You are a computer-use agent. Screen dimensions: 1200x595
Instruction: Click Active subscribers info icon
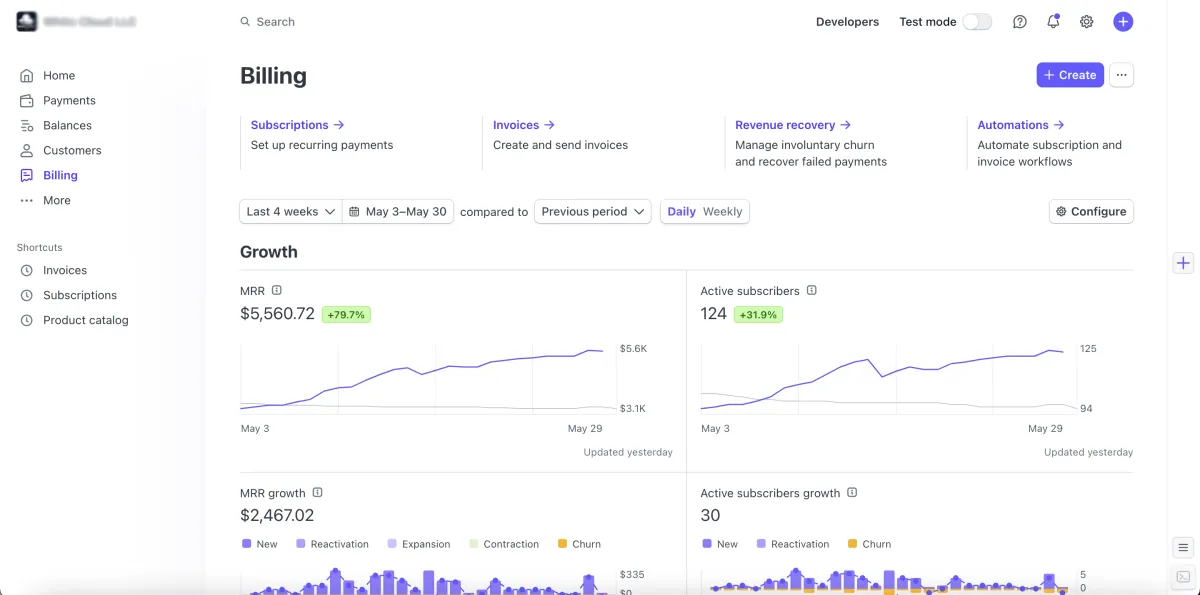click(812, 290)
